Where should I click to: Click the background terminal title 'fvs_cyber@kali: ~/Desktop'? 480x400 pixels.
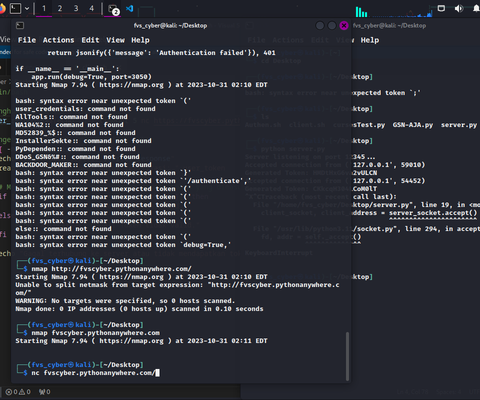click(x=389, y=26)
